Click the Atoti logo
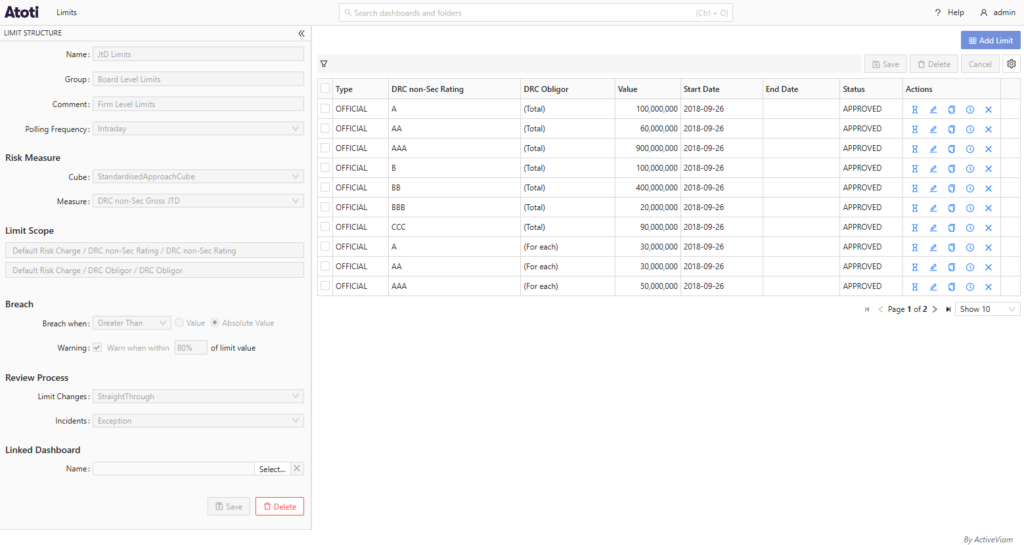The height and width of the screenshot is (545, 1024). tap(22, 12)
